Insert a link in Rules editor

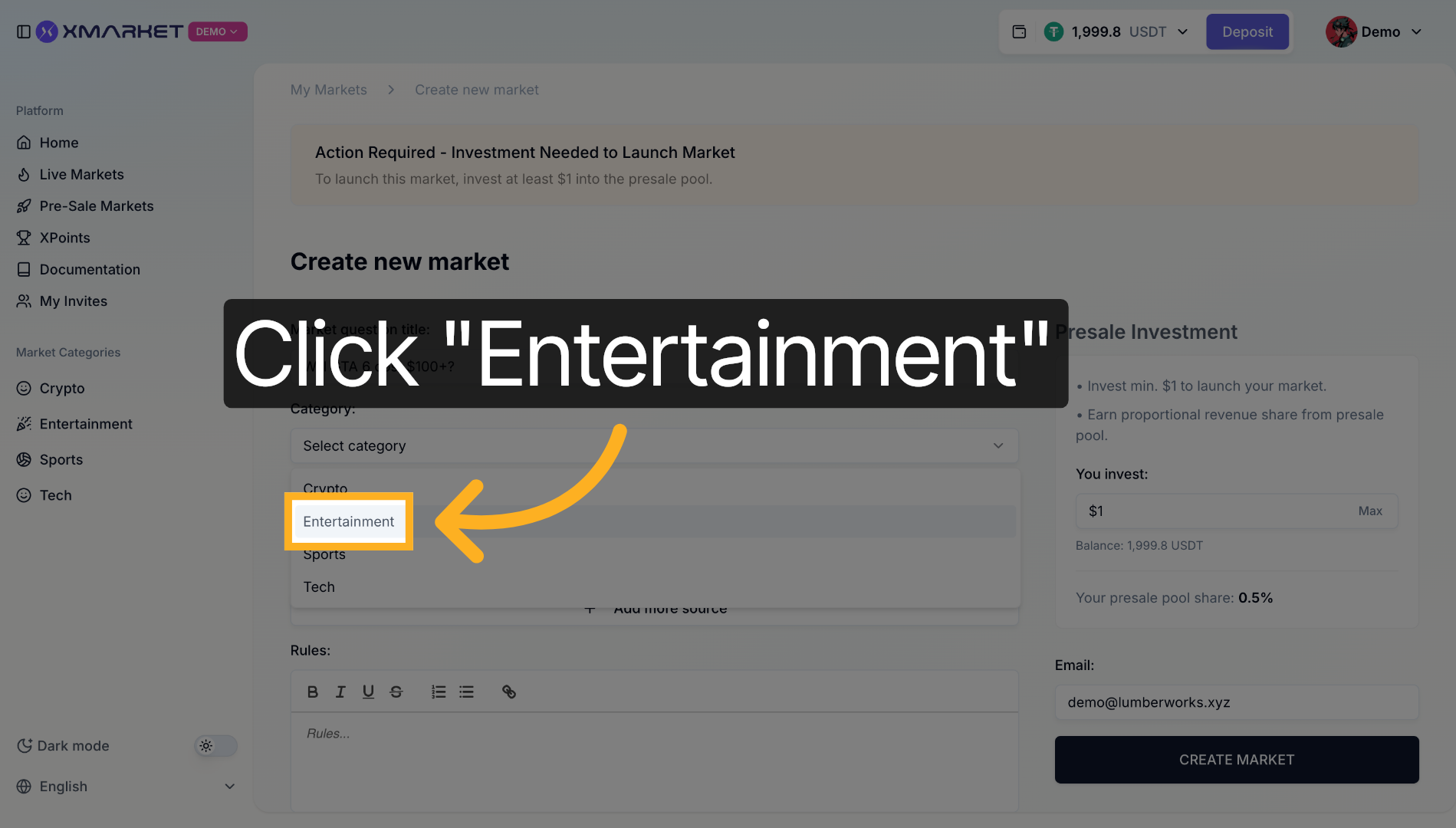click(x=508, y=692)
